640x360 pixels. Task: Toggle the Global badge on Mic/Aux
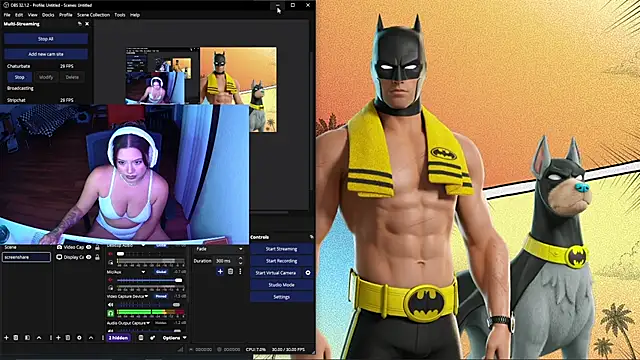[x=161, y=272]
